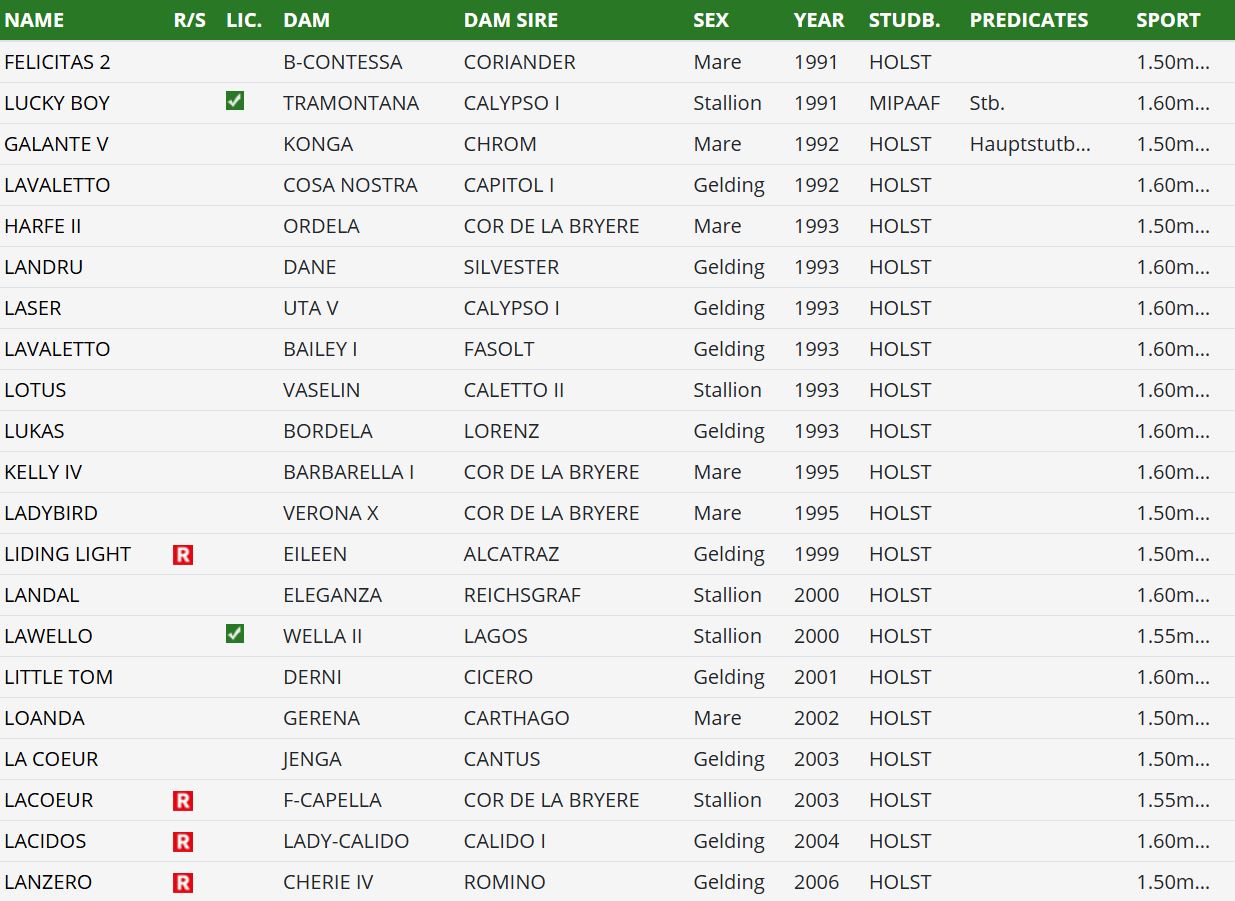Screen dimensions: 1235x901
Task: Sort table by NAME column header
Action: 34,20
